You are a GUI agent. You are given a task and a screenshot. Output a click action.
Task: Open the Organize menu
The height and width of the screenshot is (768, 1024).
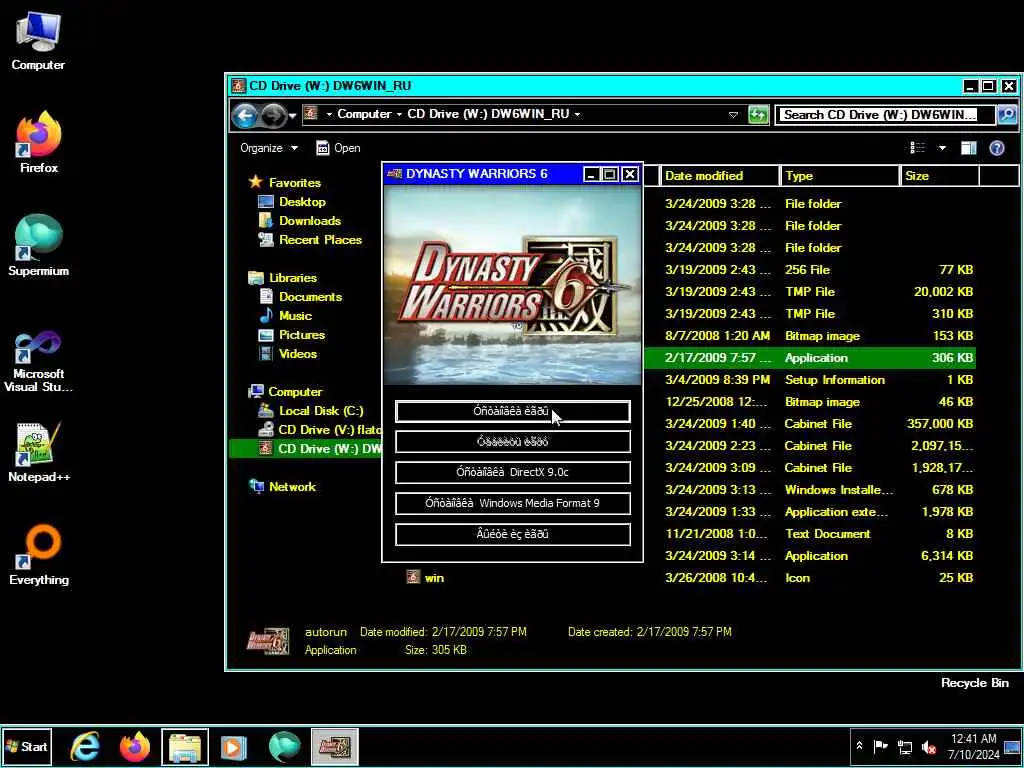[x=268, y=148]
